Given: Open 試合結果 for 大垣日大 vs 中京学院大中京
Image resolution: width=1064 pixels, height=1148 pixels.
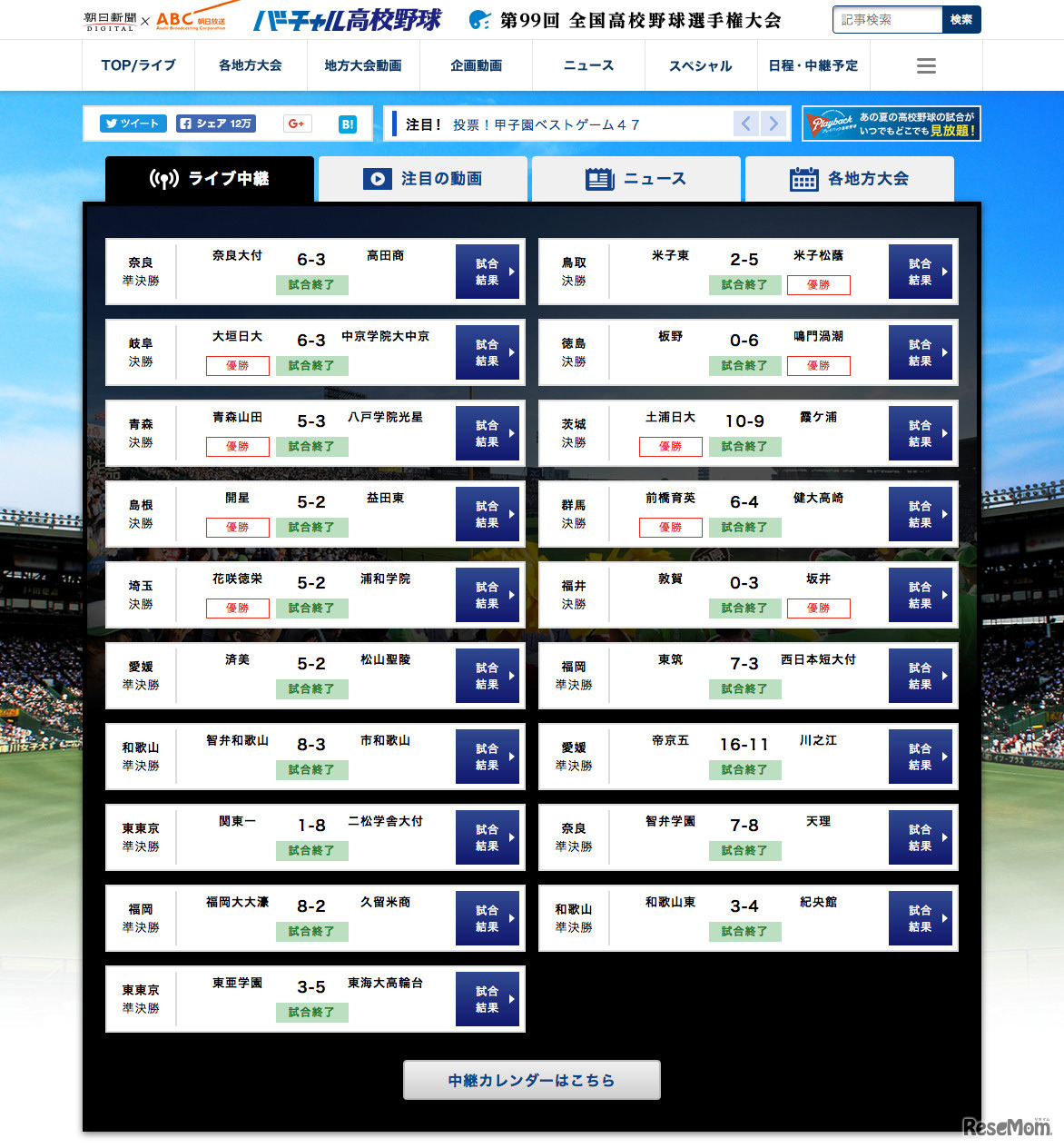Looking at the screenshot, I should (x=488, y=352).
